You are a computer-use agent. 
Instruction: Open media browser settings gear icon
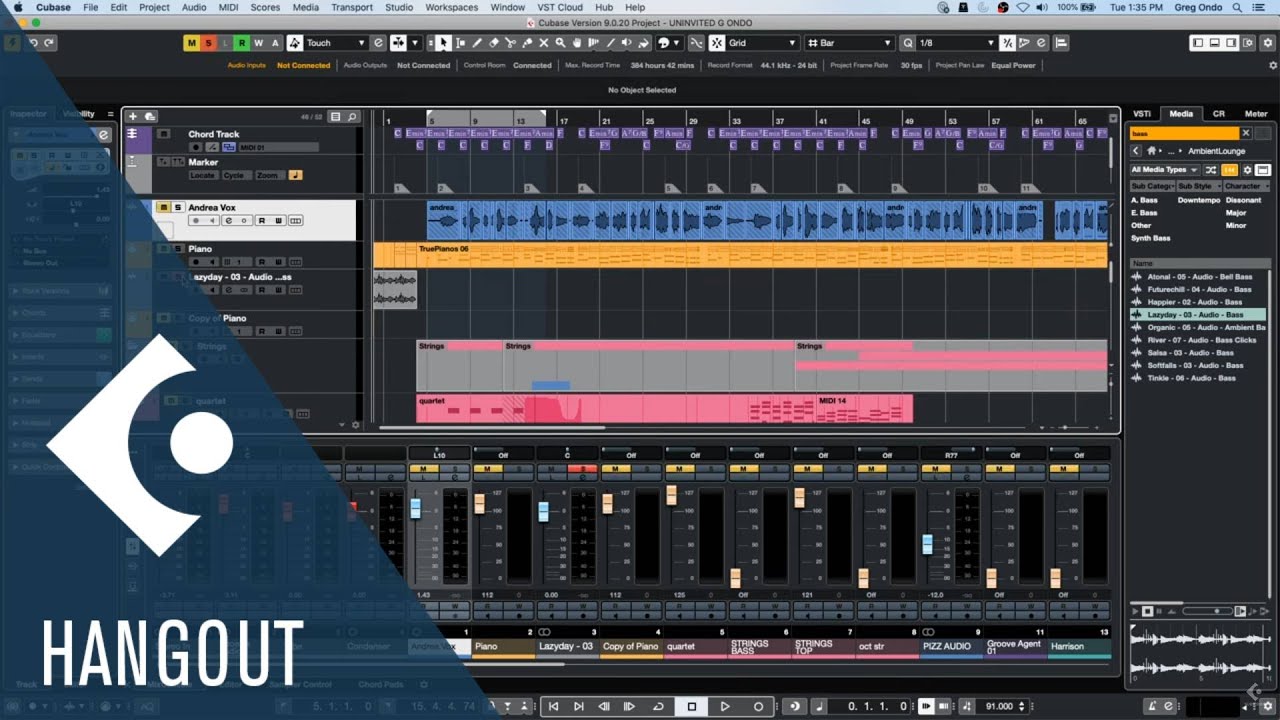[x=1247, y=170]
